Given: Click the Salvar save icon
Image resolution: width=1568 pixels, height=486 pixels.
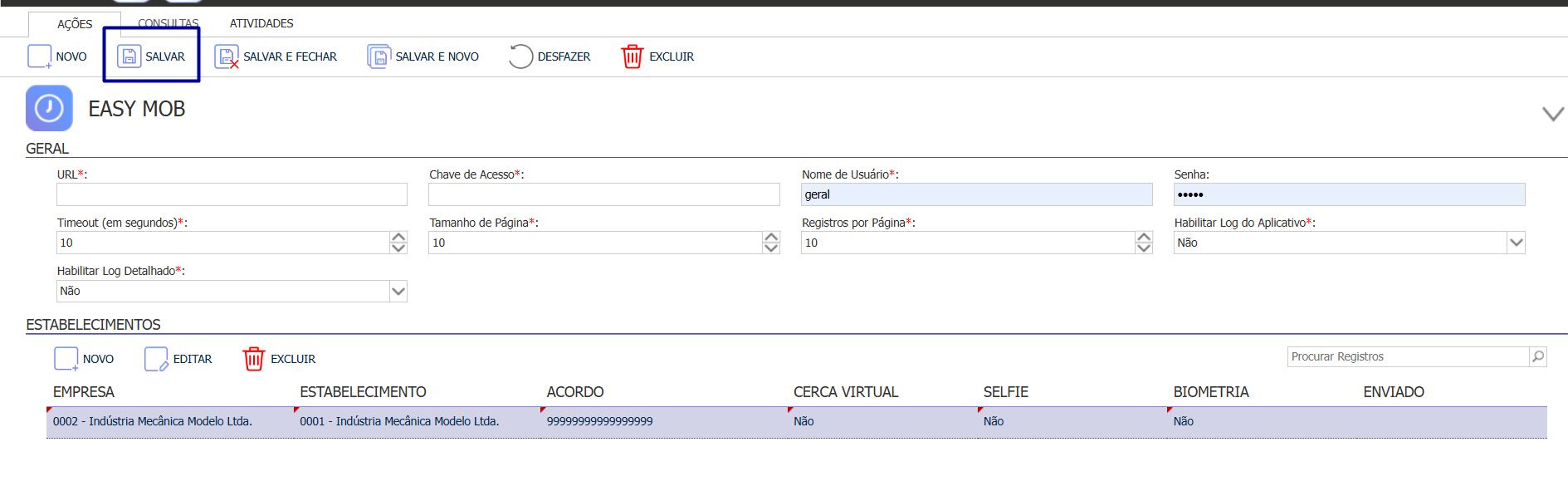Looking at the screenshot, I should (x=129, y=56).
